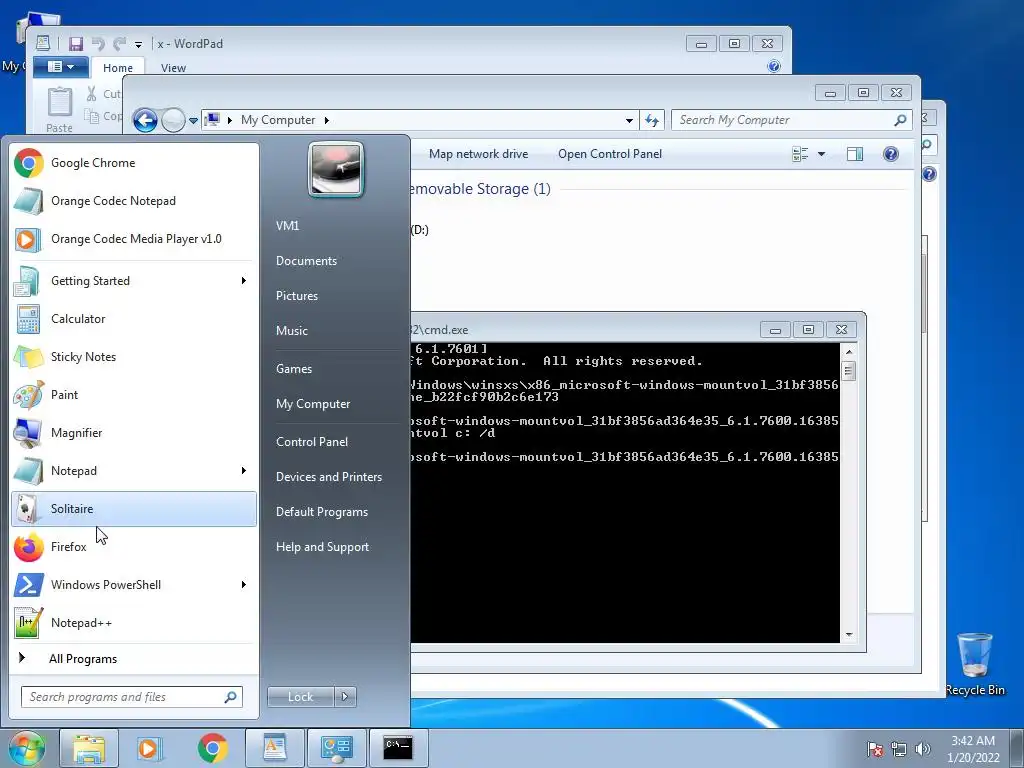
Task: Open Recycle Bin on desktop
Action: pos(974,664)
